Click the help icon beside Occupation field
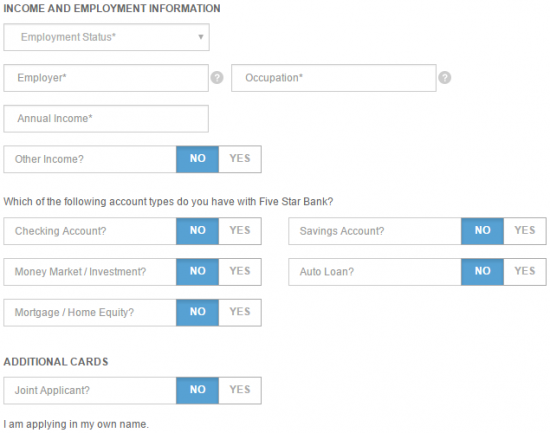Viewport: 550px width, 433px height. 444,78
